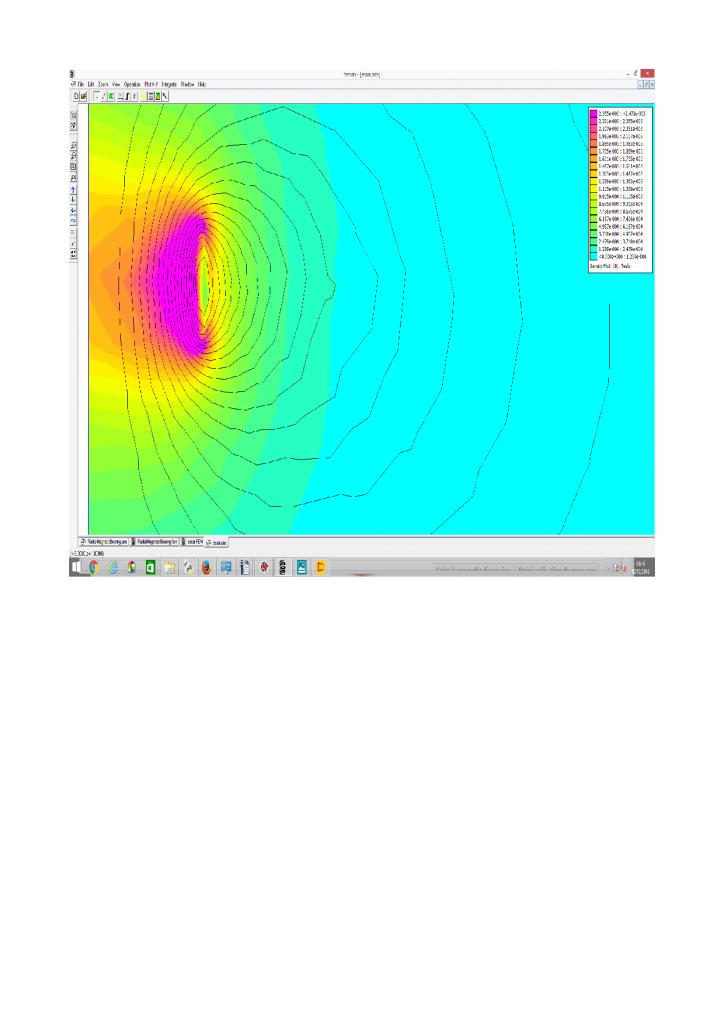Image resolution: width=724 pixels, height=1024 pixels.
Task: Click the zoom in magnifier icon
Action: click(74, 146)
